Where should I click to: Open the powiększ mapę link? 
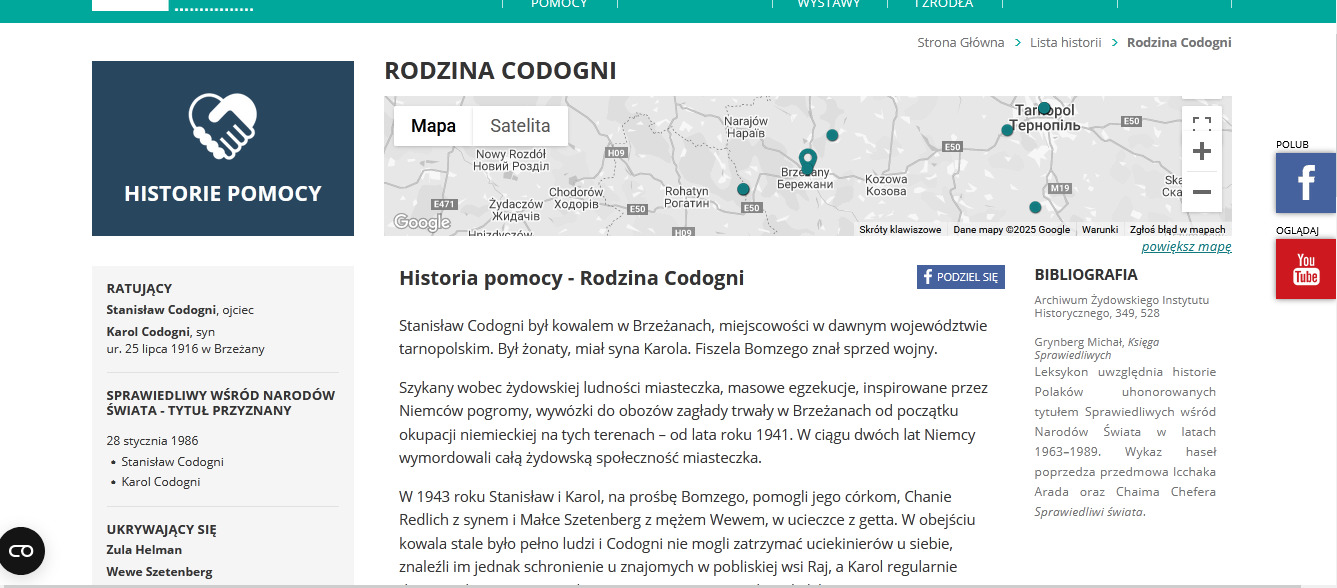click(1186, 247)
